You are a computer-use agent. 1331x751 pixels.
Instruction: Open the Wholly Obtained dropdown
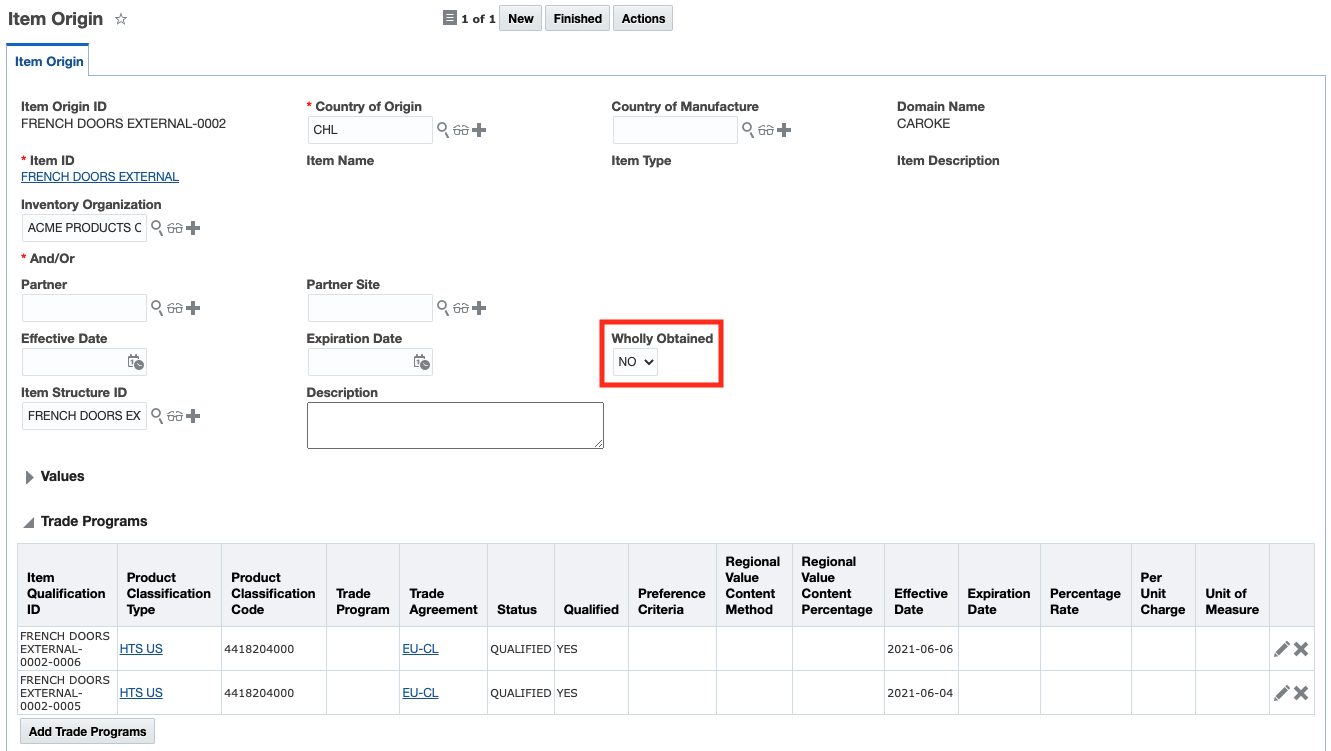[635, 362]
